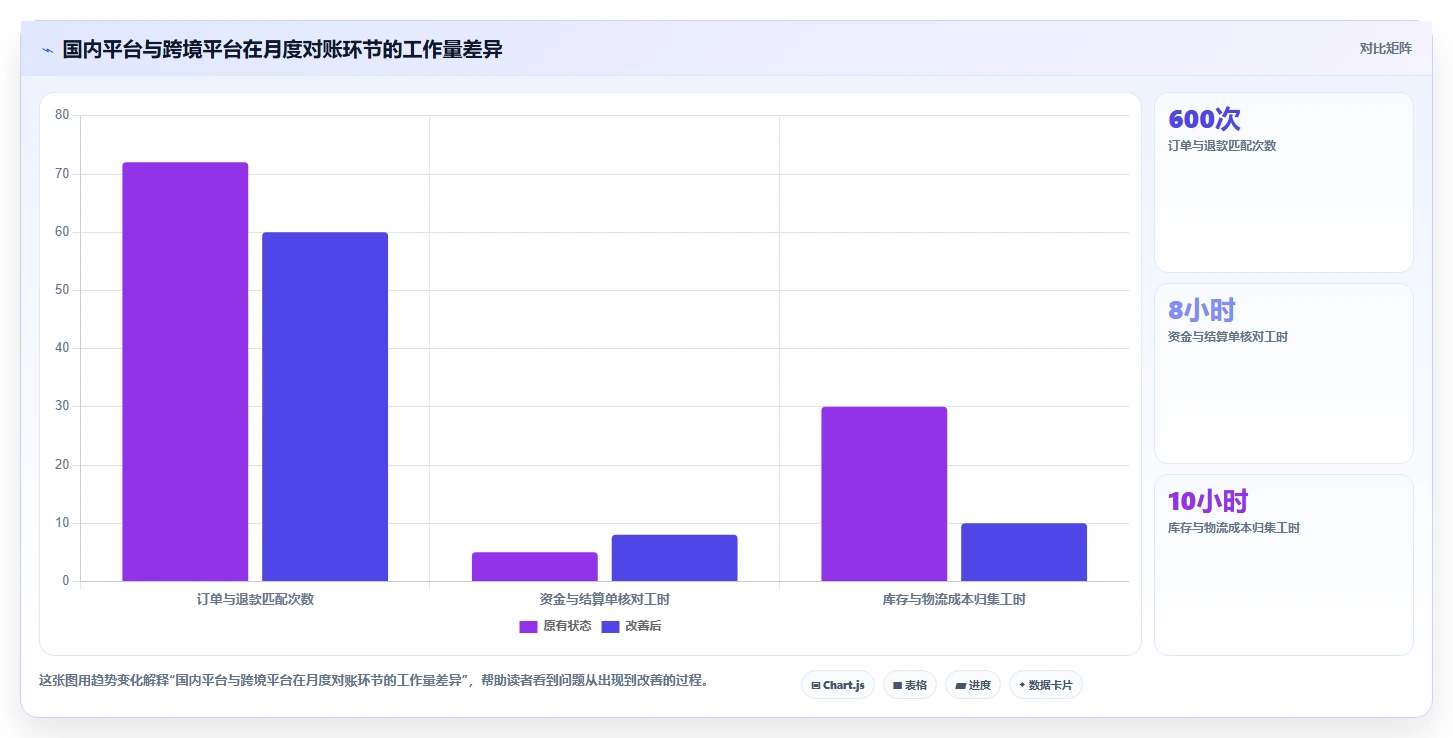The width and height of the screenshot is (1453, 738).
Task: Click the y-axis value 80
Action: pos(62,115)
